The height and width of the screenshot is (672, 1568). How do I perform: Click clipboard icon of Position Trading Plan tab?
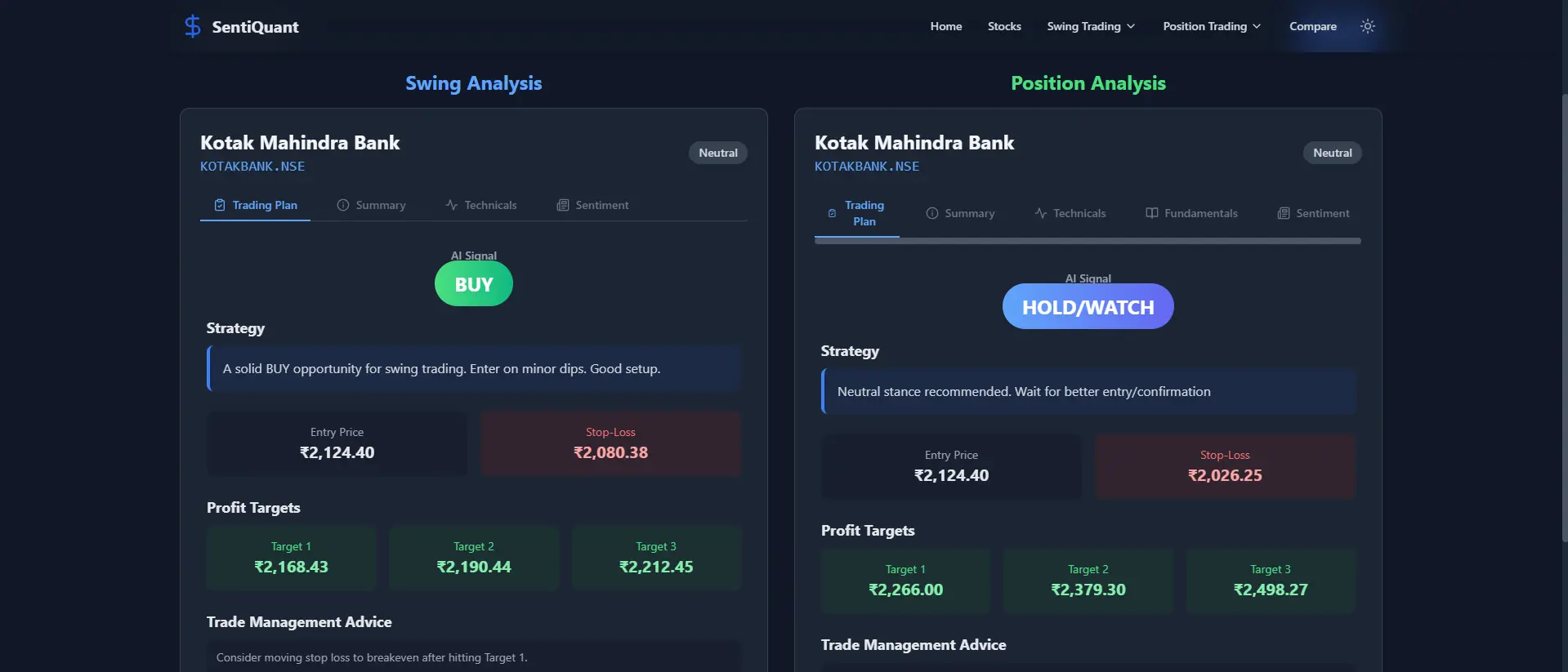coord(832,213)
